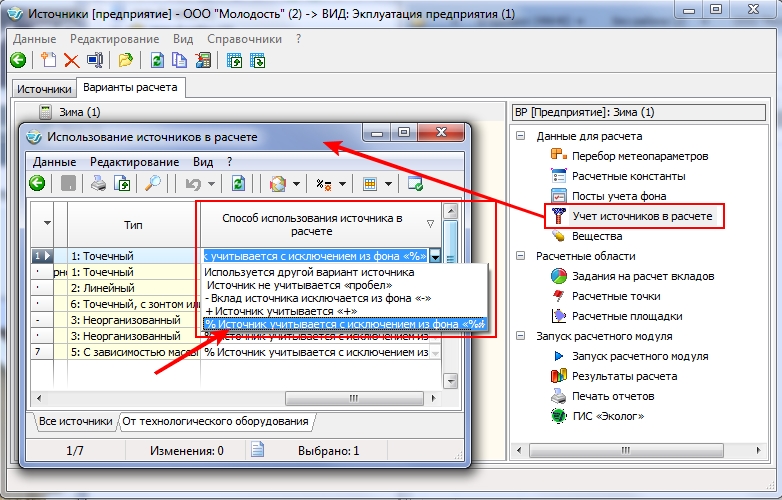Click the print icon in the dialog toolbar
This screenshot has width=782, height=500.
click(98, 183)
